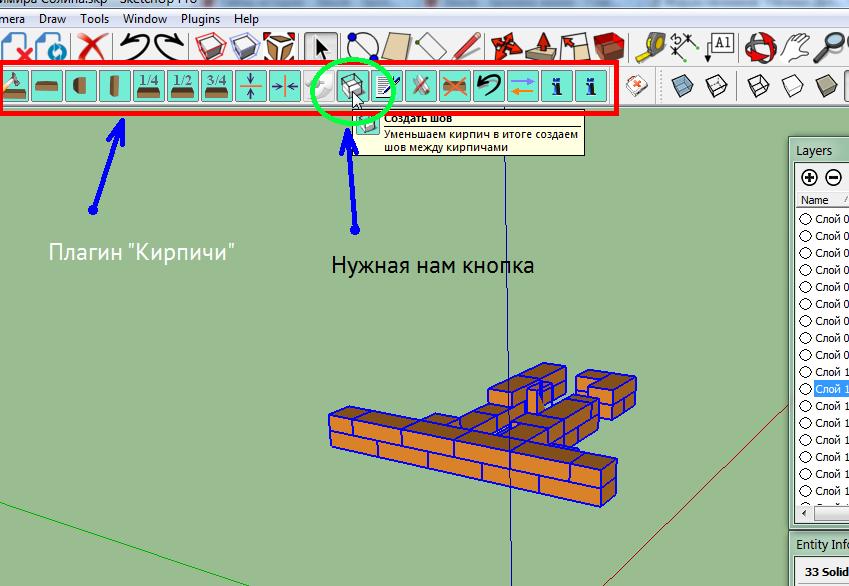Insert a 1/4 brick piece

(148, 86)
